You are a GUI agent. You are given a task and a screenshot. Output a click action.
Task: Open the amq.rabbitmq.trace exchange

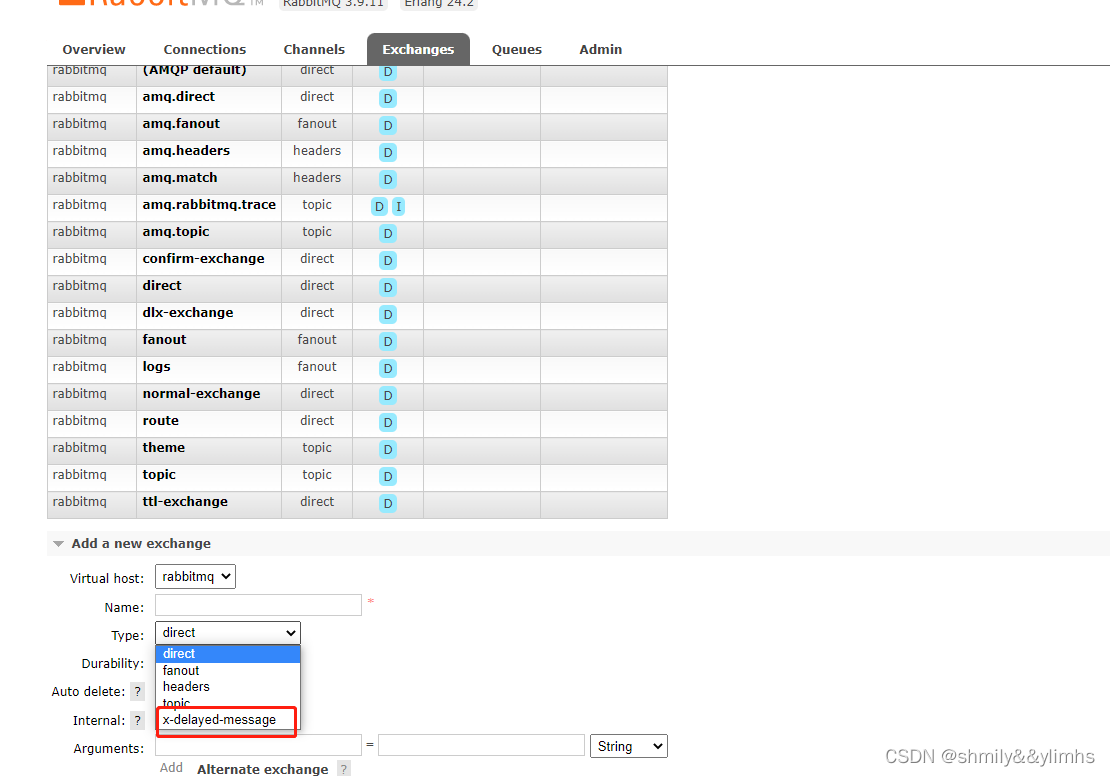[209, 205]
